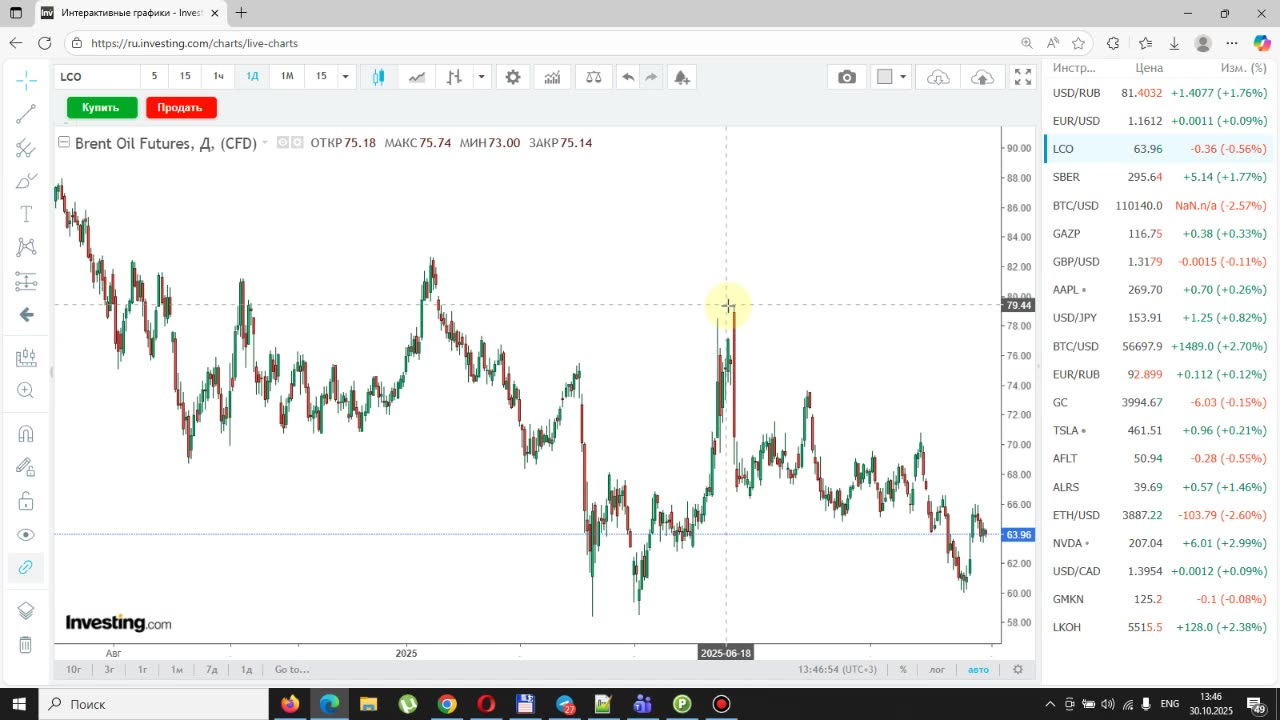Take a chart snapshot with the camera
The width and height of the screenshot is (1280, 720).
pos(847,77)
